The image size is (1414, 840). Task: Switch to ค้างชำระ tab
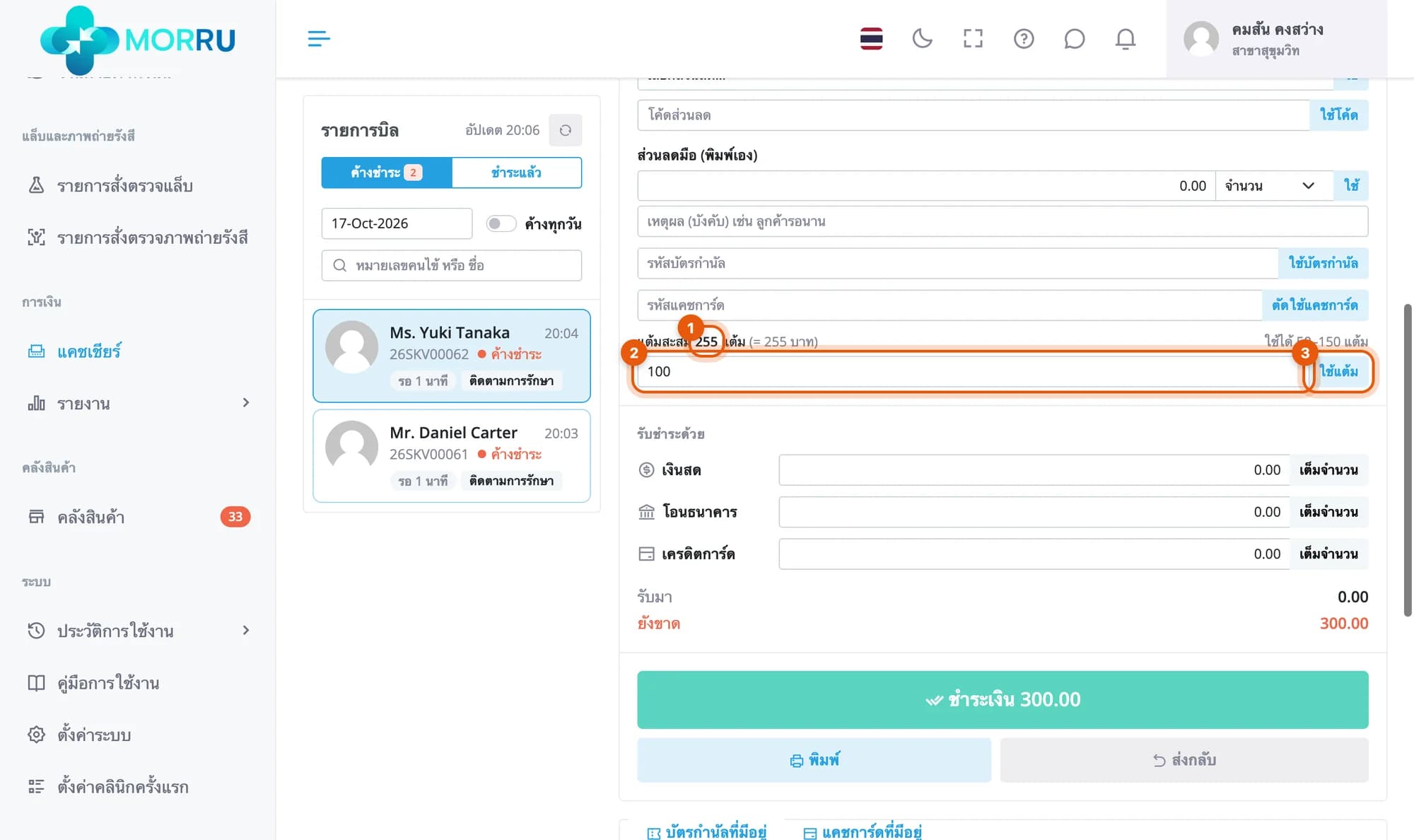386,173
